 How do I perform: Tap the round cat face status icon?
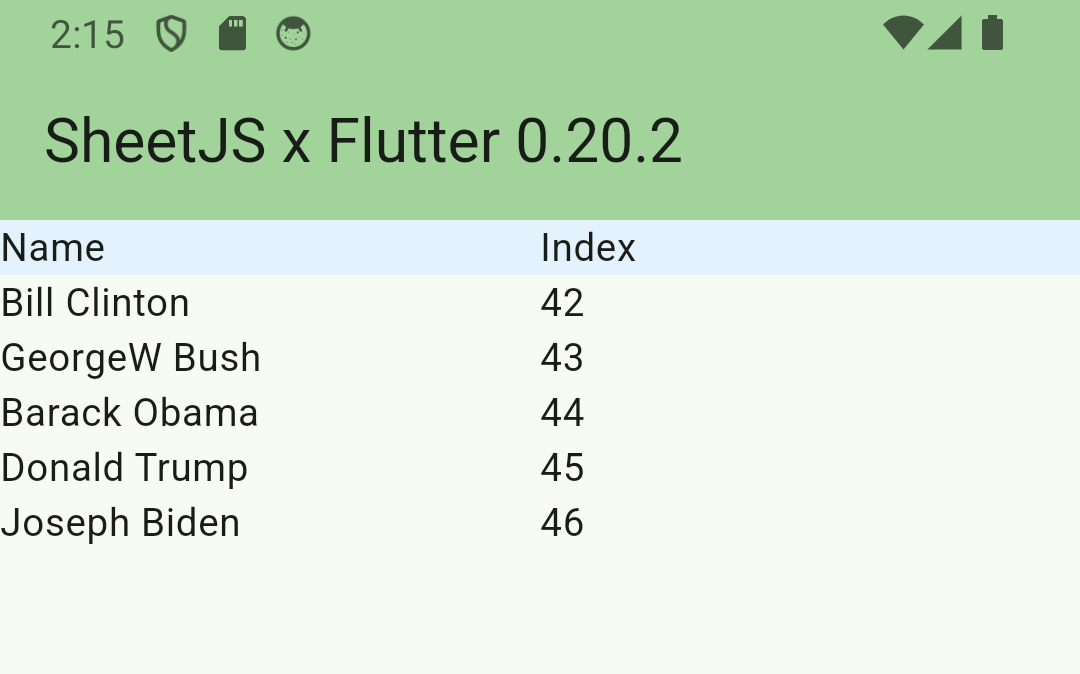click(x=293, y=34)
